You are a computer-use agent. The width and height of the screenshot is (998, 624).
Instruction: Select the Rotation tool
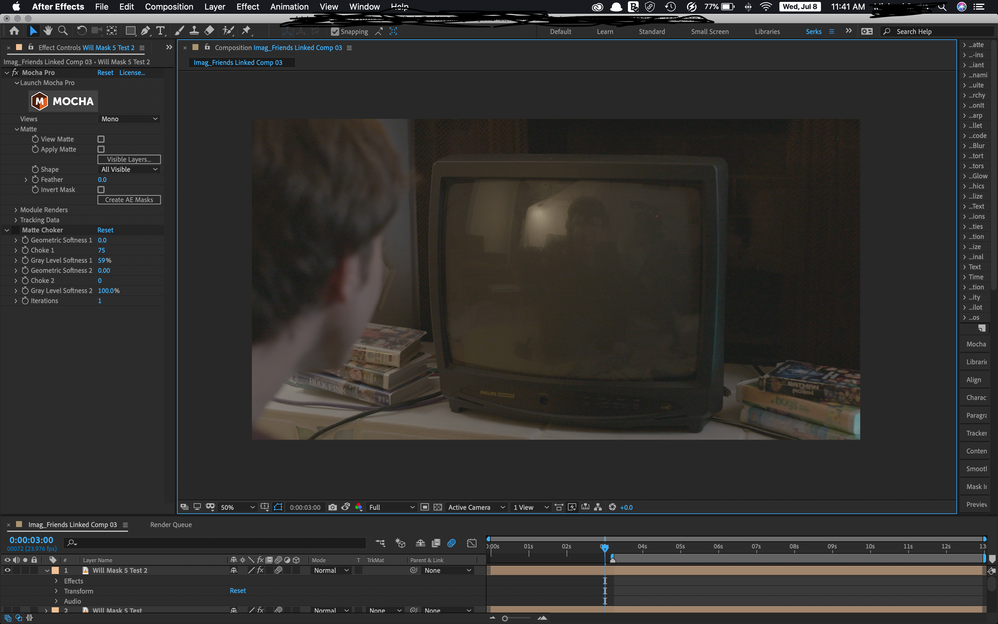tap(81, 31)
